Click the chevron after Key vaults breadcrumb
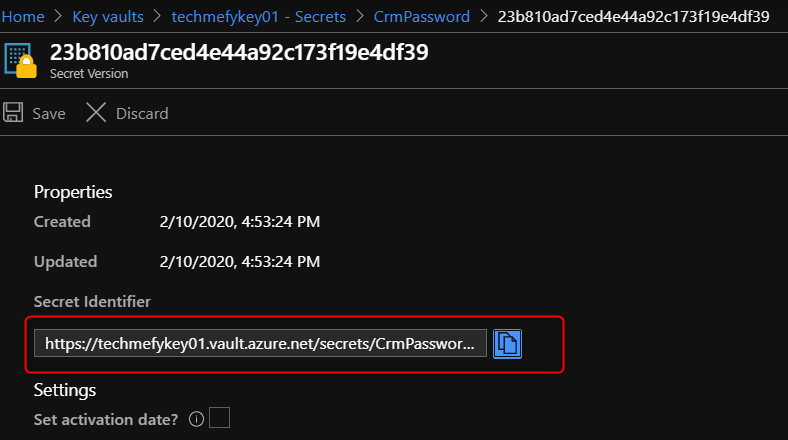Screen dimensions: 788x440 tap(158, 17)
